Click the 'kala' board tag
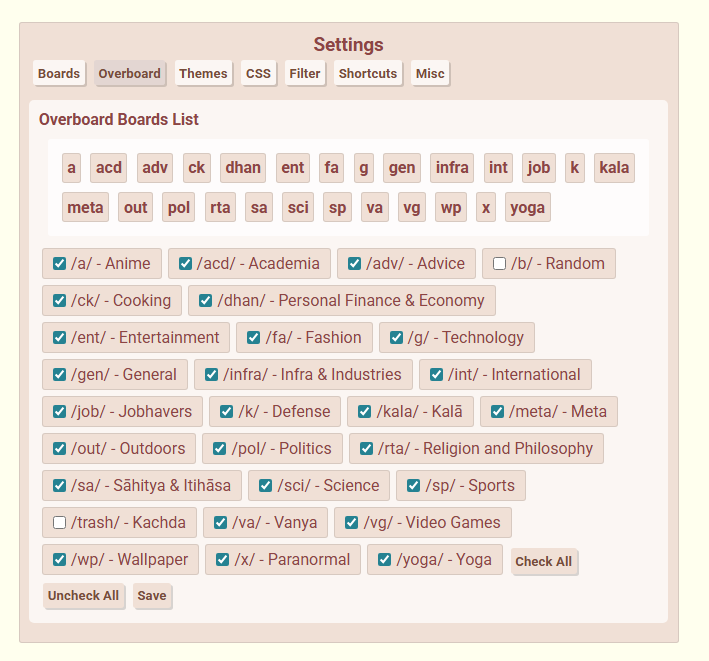Screen dimensions: 709x661 (614, 168)
